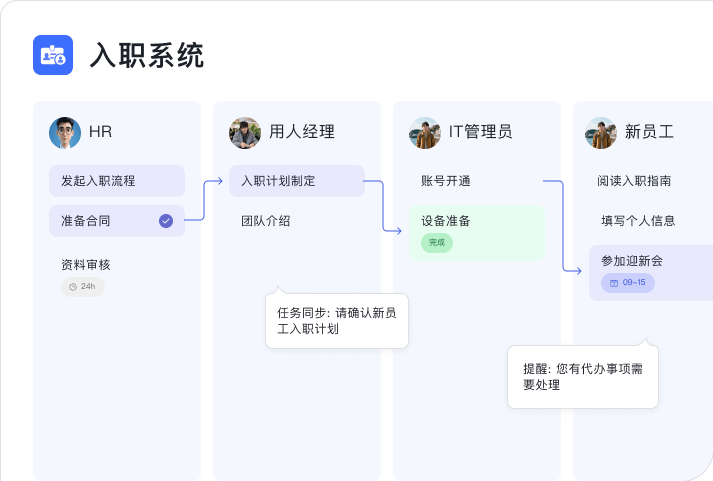Click the green 完成 status badge
Image resolution: width=713 pixels, height=481 pixels.
pos(437,242)
